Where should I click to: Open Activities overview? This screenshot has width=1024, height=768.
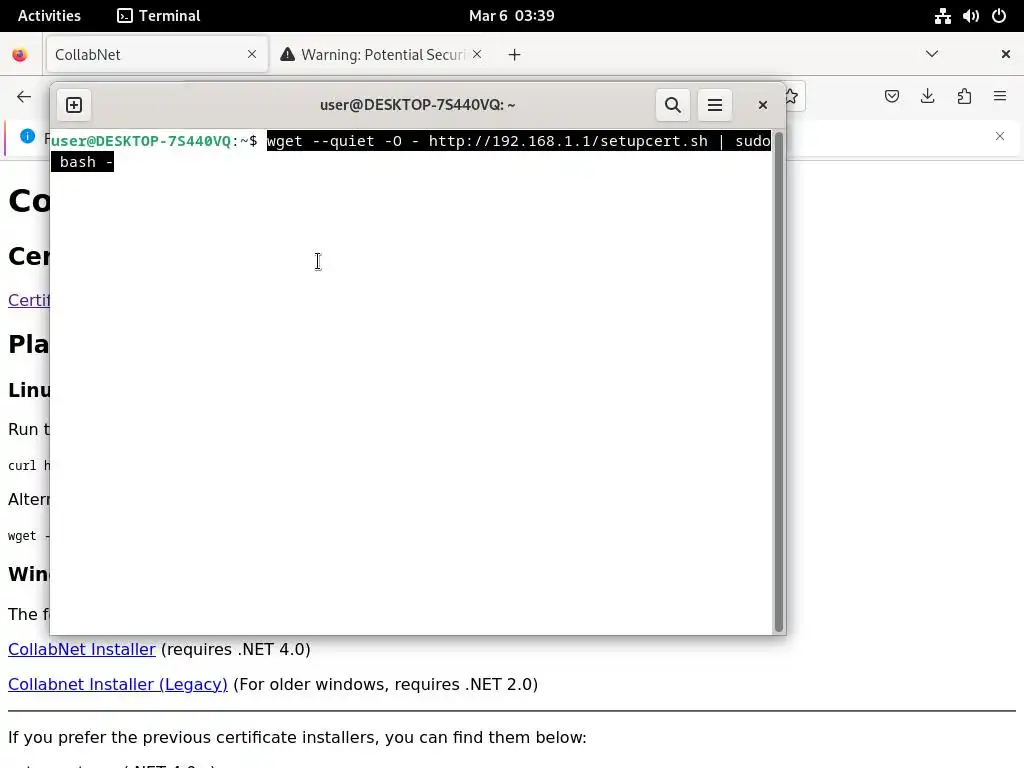tap(49, 16)
